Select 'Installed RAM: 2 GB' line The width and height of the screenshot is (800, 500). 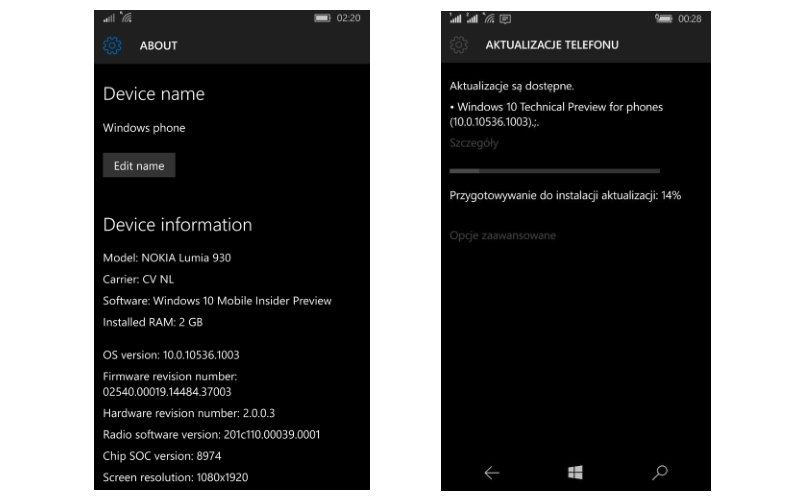153,322
